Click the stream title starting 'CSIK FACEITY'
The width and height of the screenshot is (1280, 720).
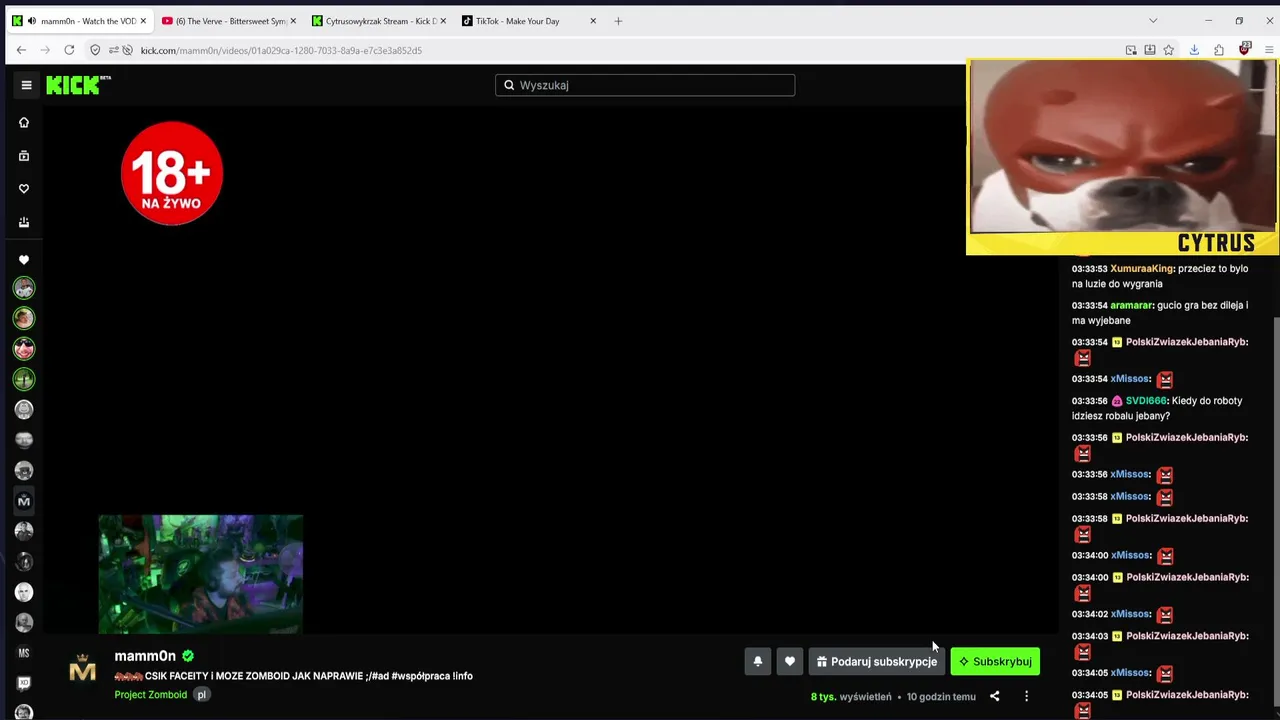(x=294, y=676)
